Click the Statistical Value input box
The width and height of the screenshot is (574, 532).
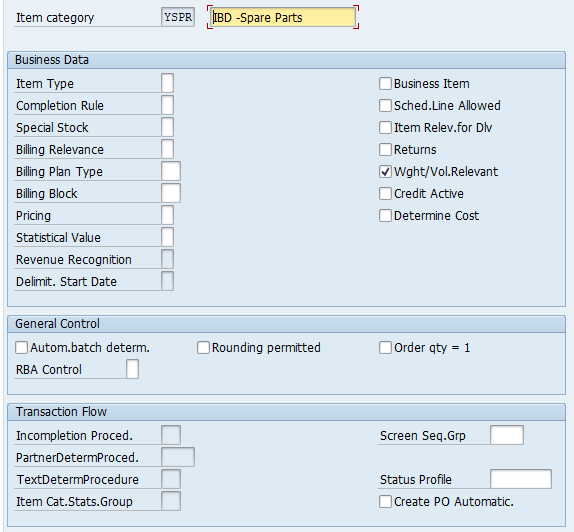tap(167, 237)
